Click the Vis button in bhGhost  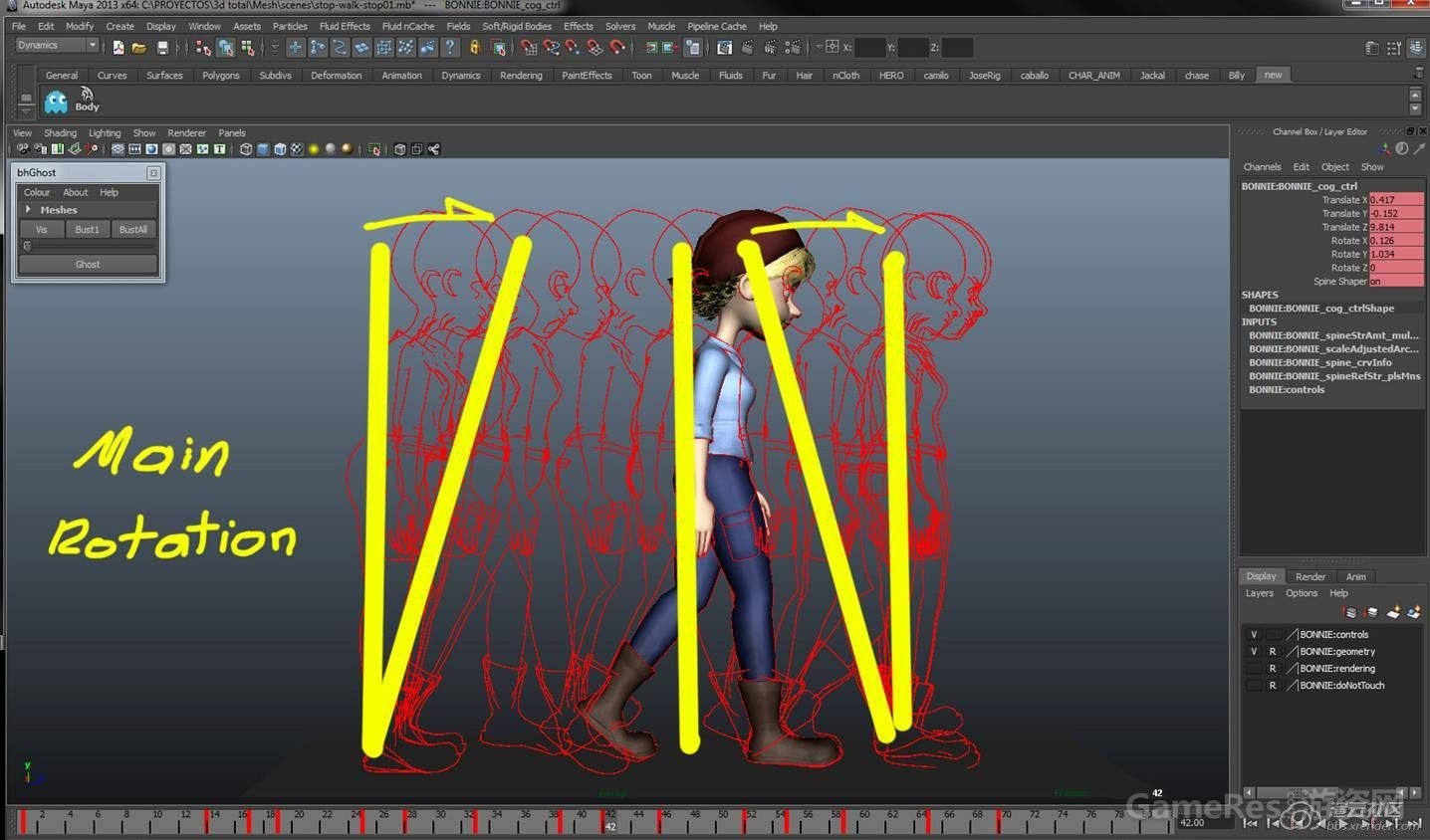[x=42, y=229]
